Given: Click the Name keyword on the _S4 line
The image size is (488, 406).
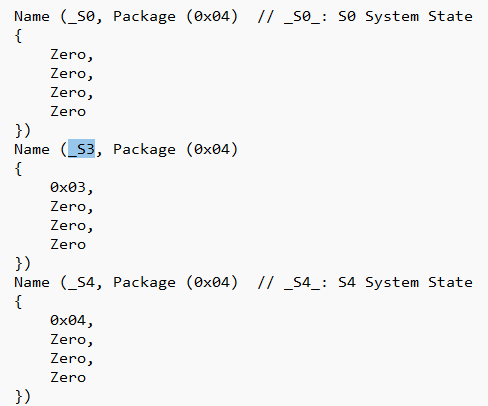Looking at the screenshot, I should [32, 282].
